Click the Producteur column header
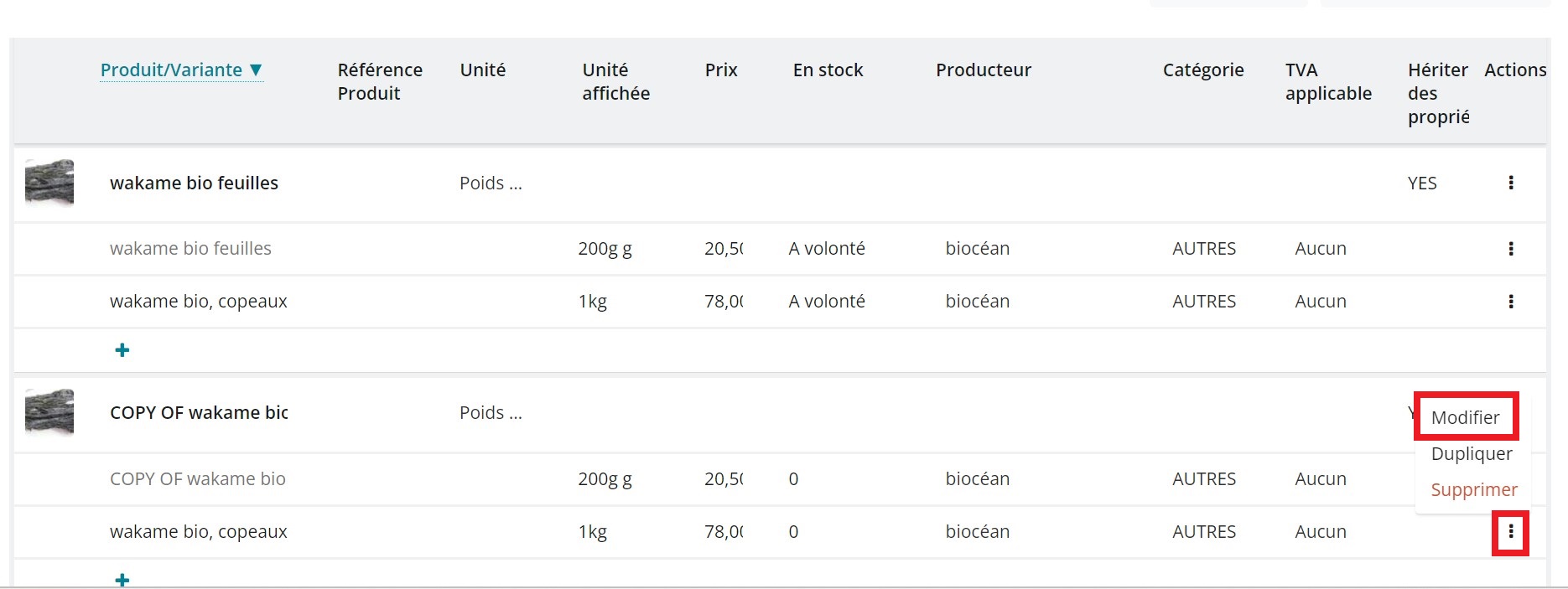Viewport: 1568px width, 589px height. click(983, 70)
